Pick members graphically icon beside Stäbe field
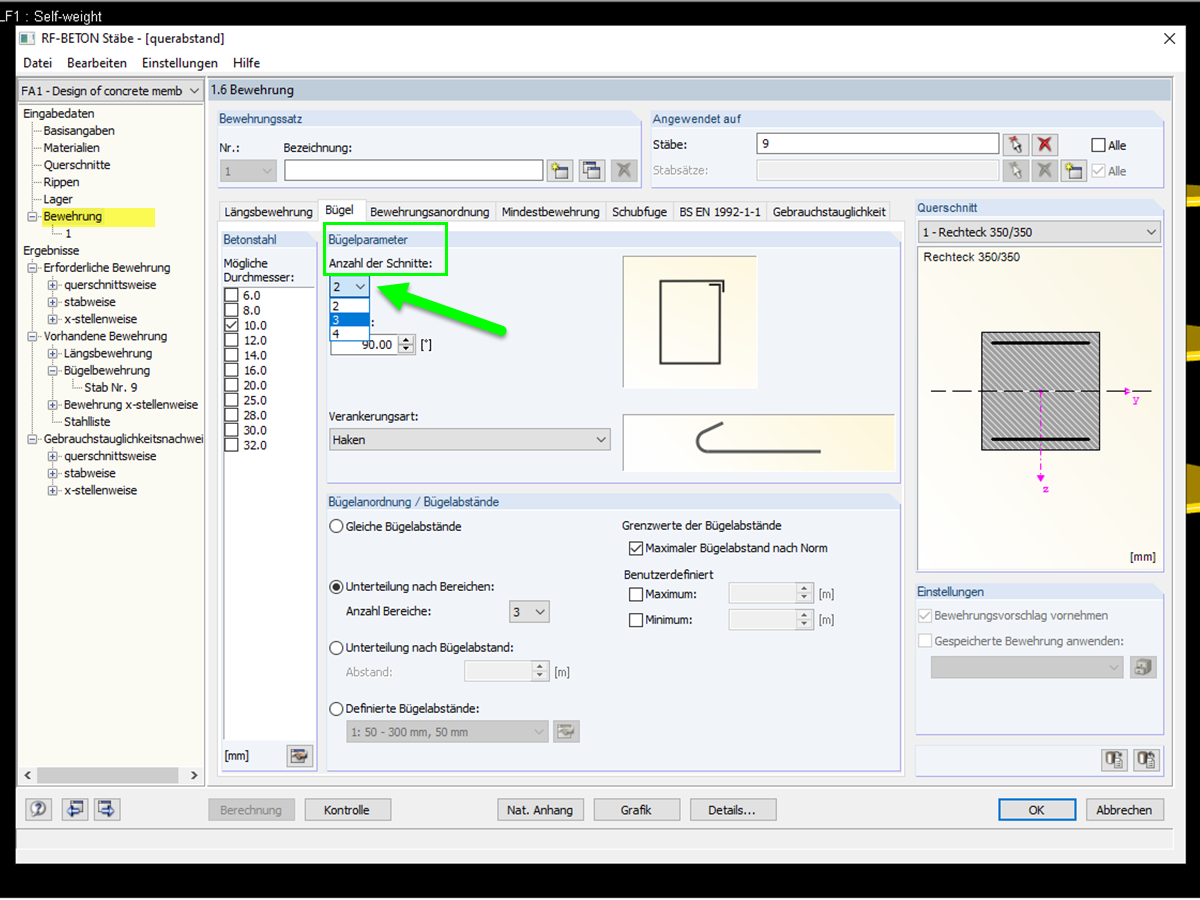 coord(1016,144)
